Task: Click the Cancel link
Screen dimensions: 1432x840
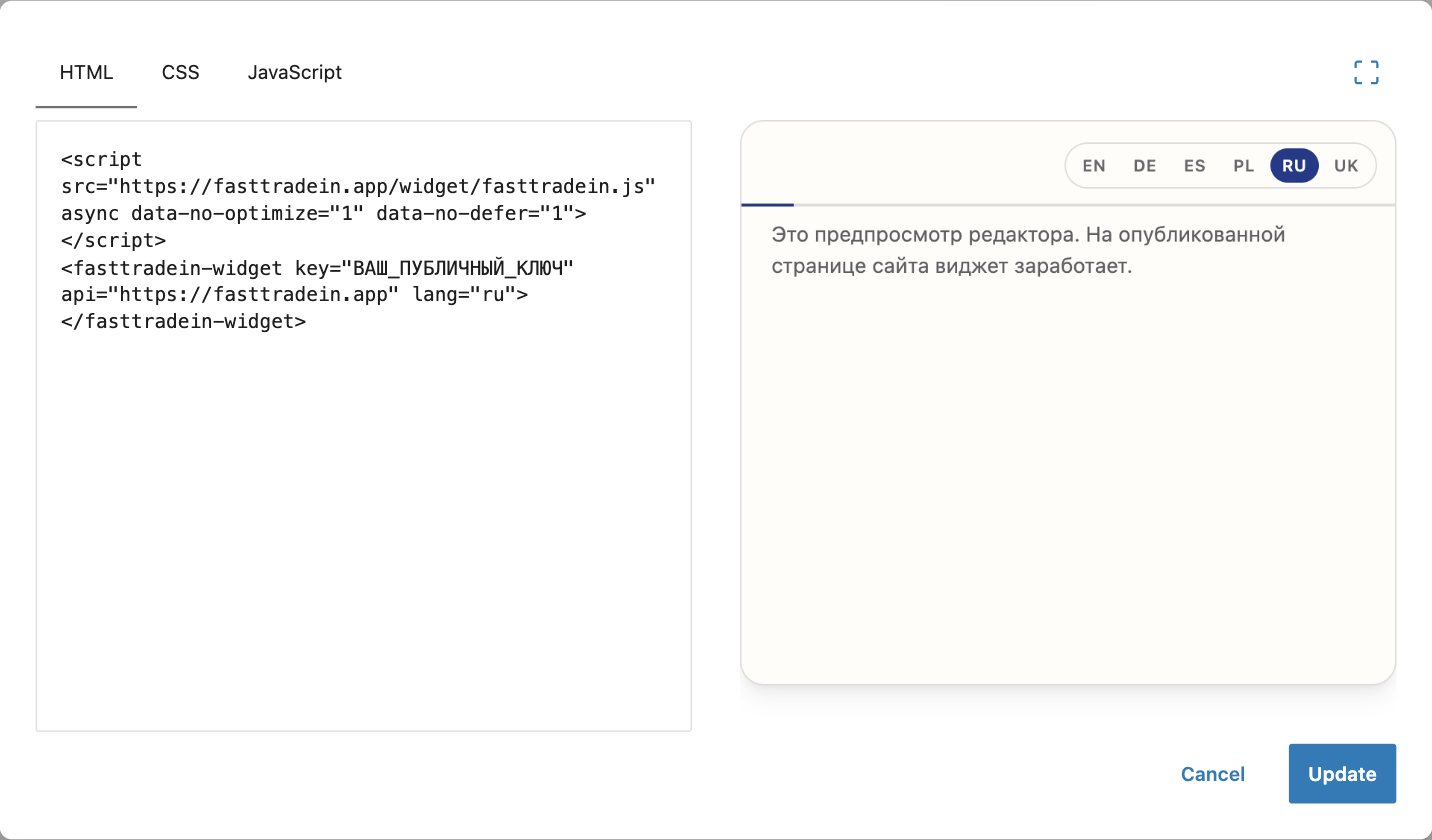Action: click(x=1213, y=774)
